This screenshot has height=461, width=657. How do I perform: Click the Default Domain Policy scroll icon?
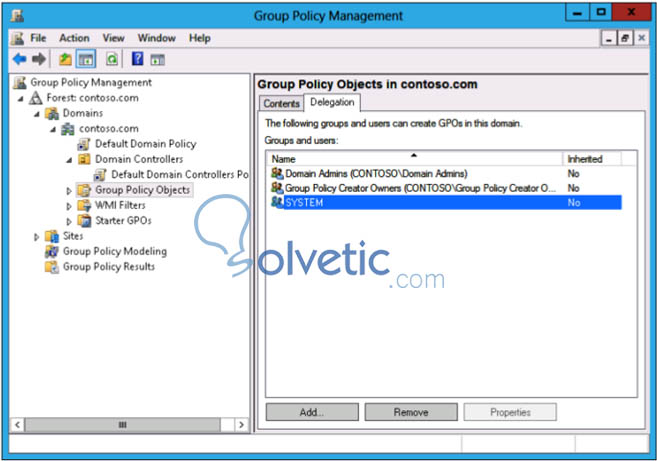84,144
